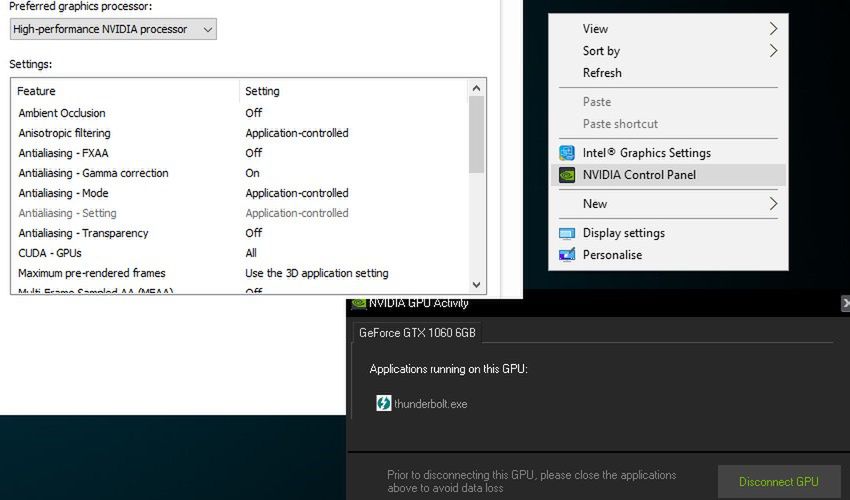Select Maximum pre-rendered frames row
Image resolution: width=850 pixels, height=500 pixels.
point(240,273)
